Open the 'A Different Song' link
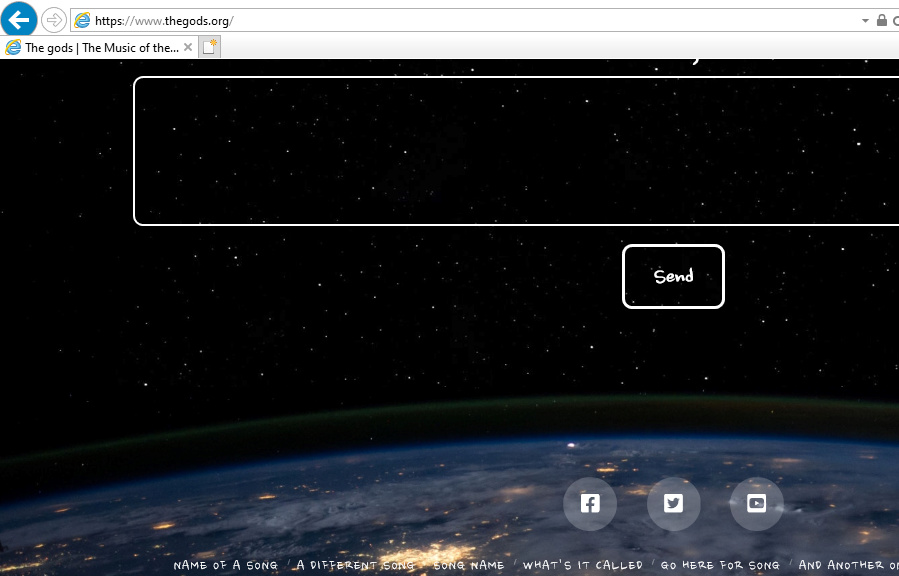899x576 pixels. coord(355,565)
